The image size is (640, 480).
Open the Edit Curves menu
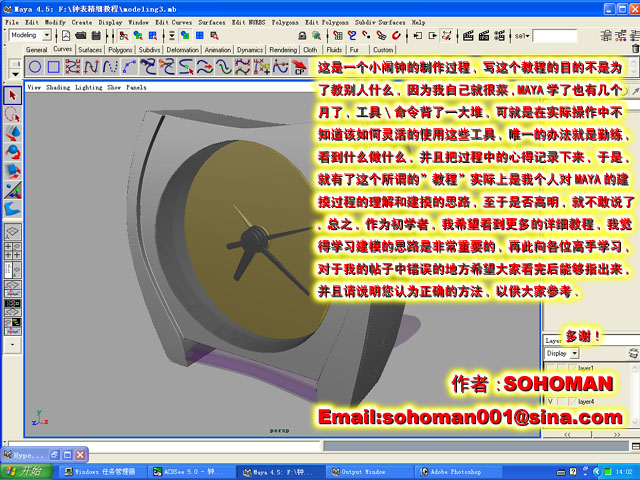(x=173, y=22)
